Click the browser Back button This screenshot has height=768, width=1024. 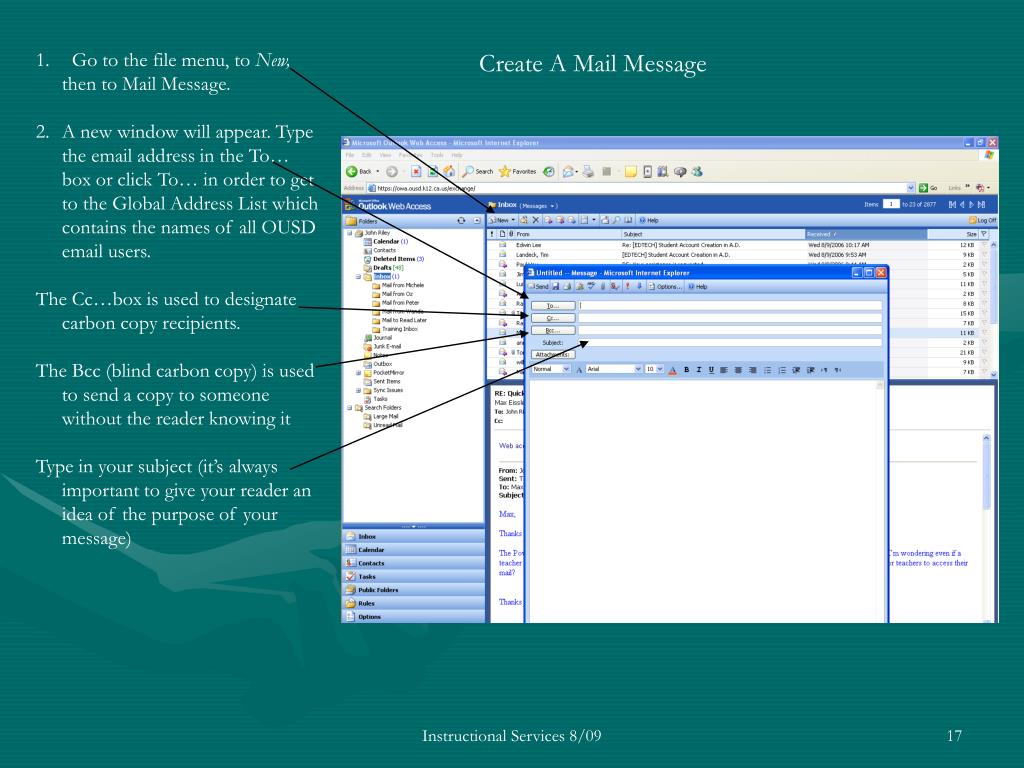click(359, 171)
